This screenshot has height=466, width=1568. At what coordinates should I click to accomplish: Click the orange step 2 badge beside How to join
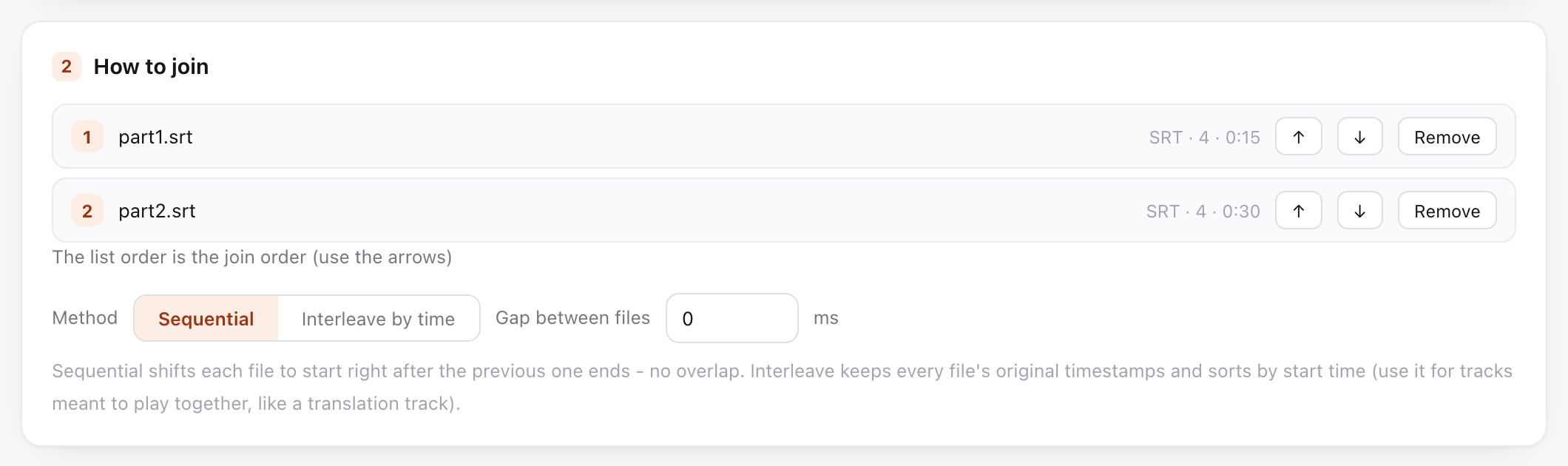tap(67, 67)
